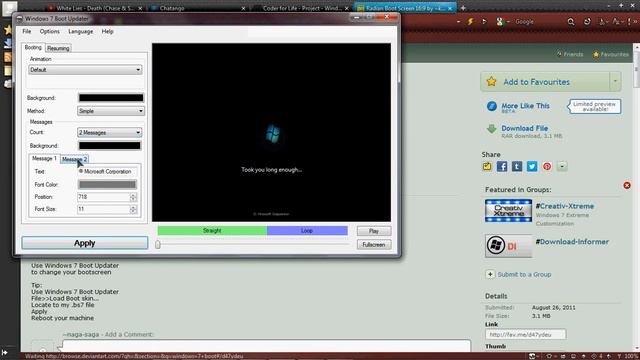Click the Twitter share icon
The width and height of the screenshot is (640, 360).
click(x=532, y=166)
